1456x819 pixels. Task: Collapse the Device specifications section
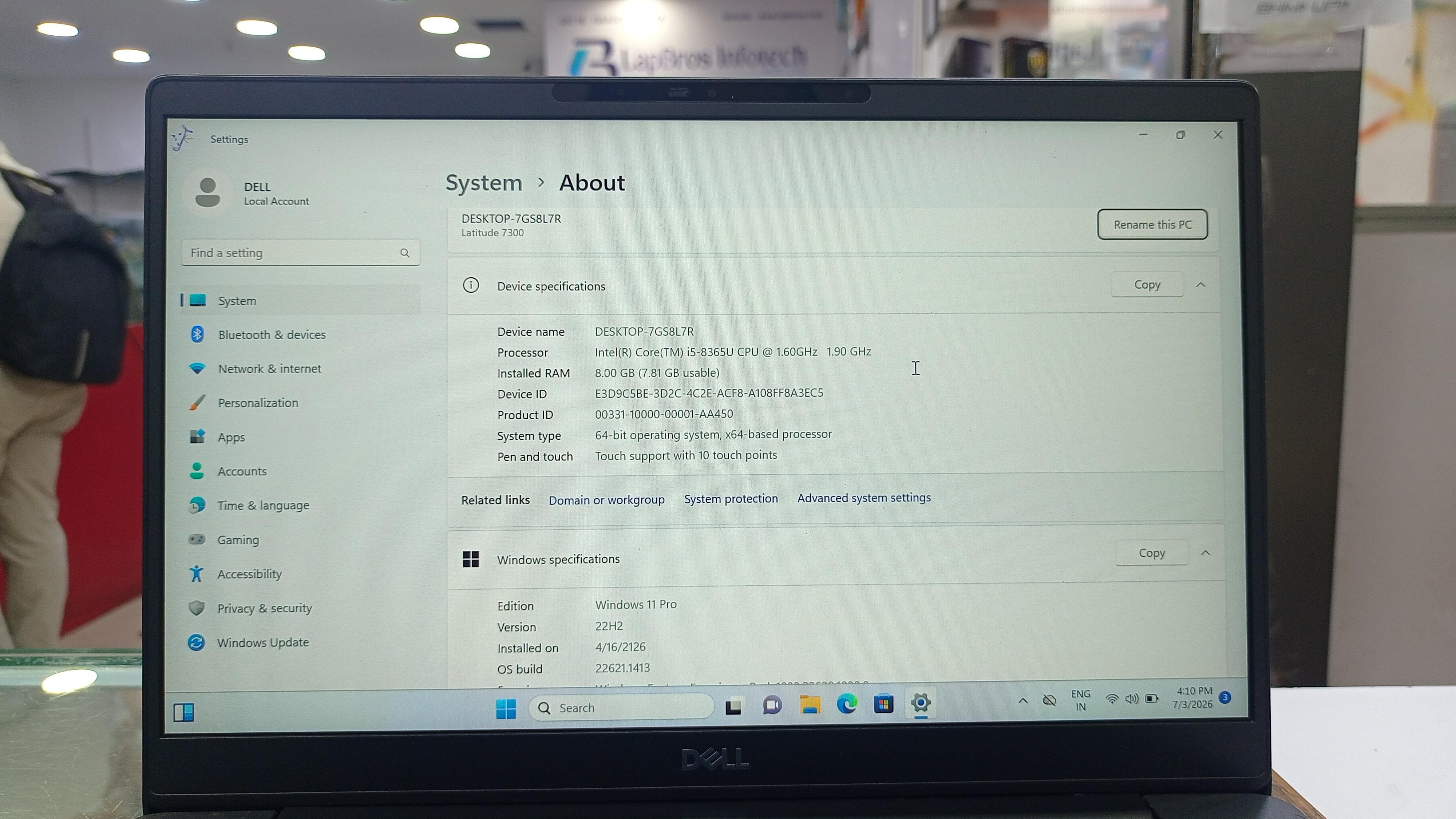[1200, 285]
